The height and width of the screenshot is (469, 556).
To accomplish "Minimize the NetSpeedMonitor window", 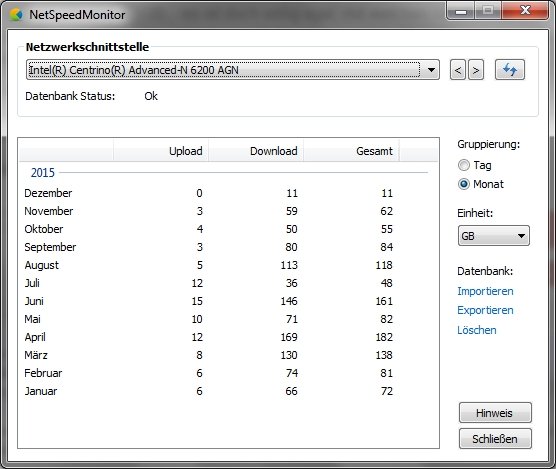I will (461, 11).
